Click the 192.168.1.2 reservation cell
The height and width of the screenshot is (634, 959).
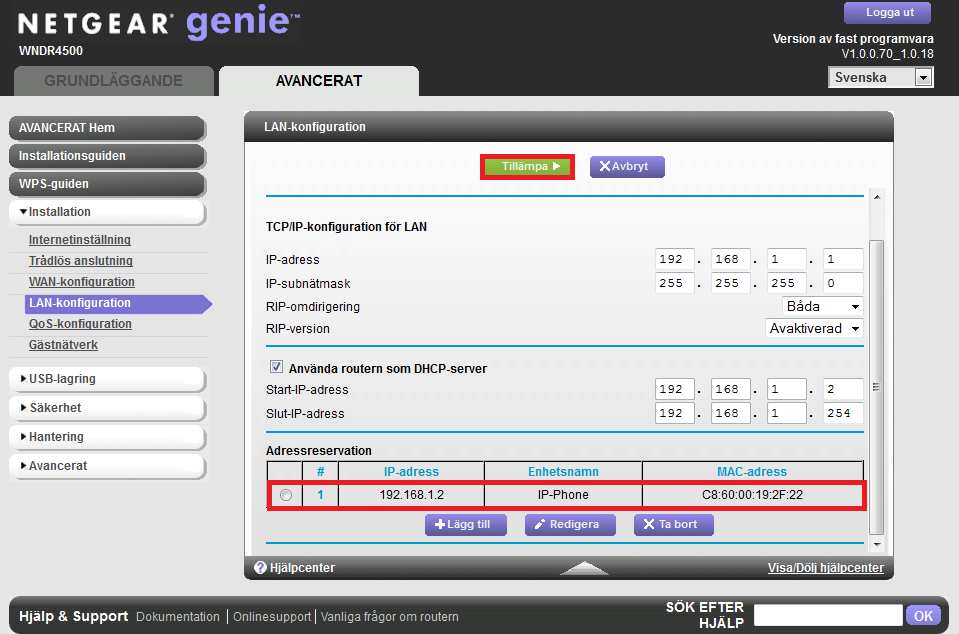click(x=411, y=495)
